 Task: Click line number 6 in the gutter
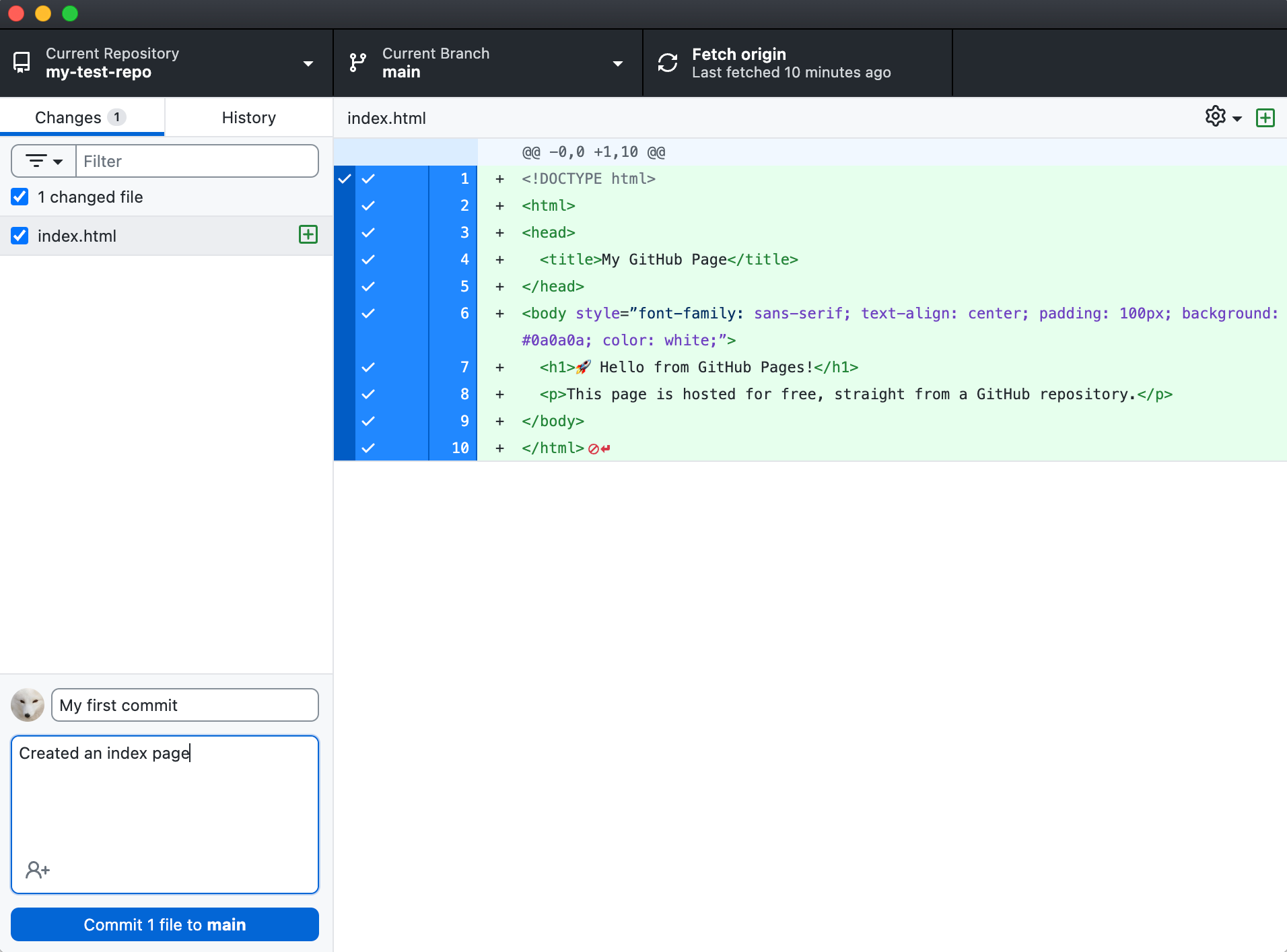point(464,313)
